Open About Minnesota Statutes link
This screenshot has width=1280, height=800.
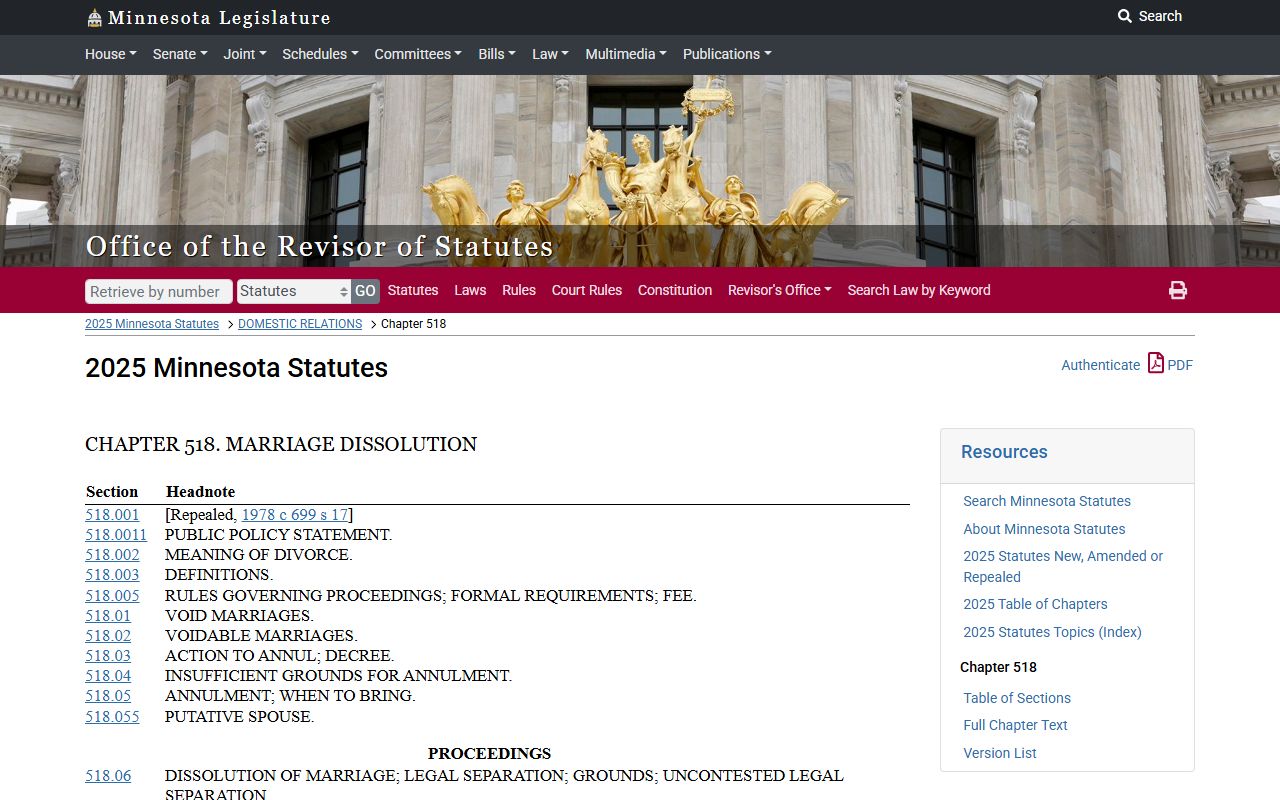pyautogui.click(x=1044, y=529)
